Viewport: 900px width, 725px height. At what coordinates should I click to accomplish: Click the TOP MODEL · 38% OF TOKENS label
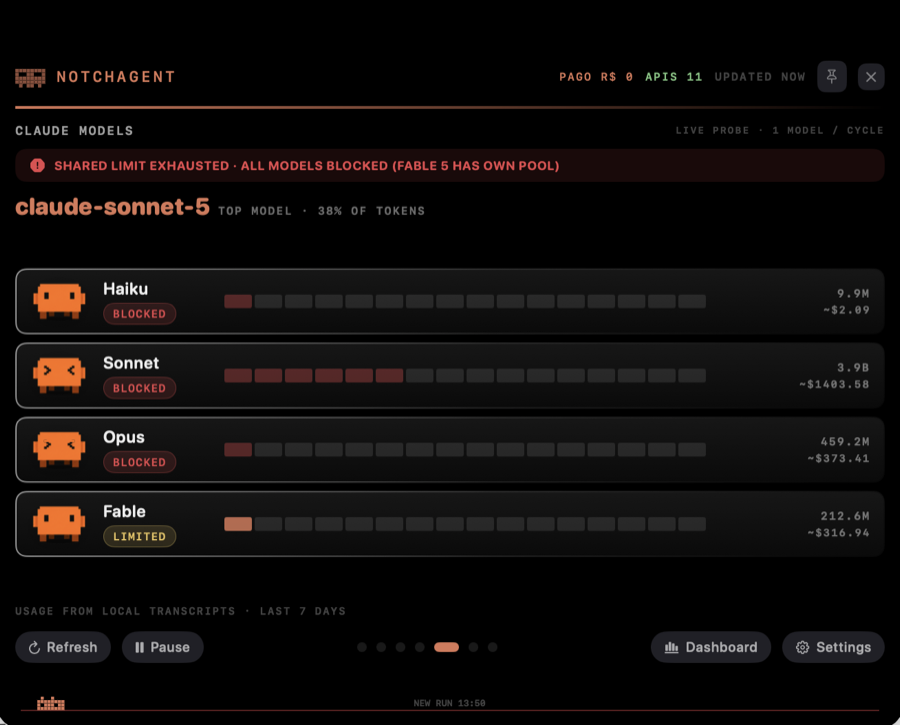[321, 211]
